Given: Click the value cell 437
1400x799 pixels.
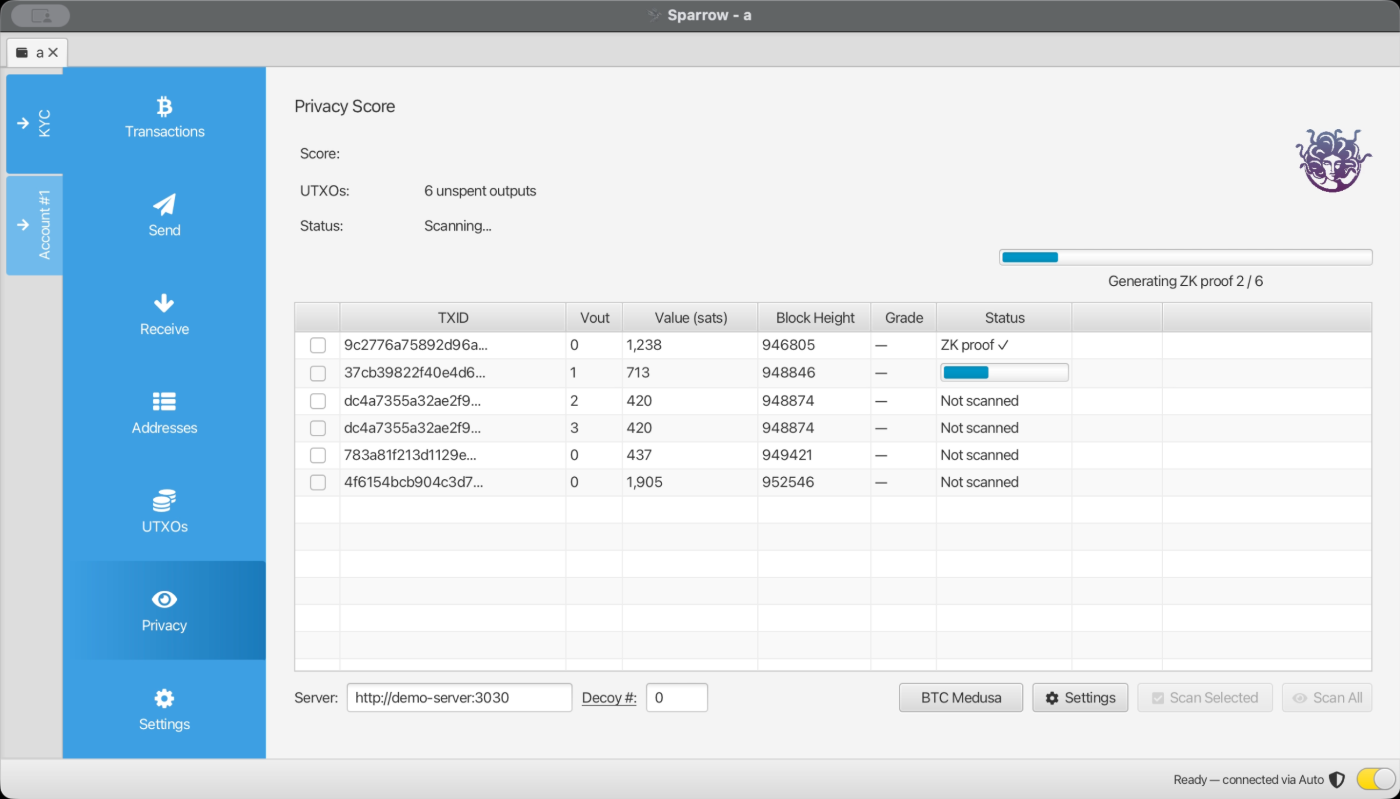Looking at the screenshot, I should [x=690, y=455].
